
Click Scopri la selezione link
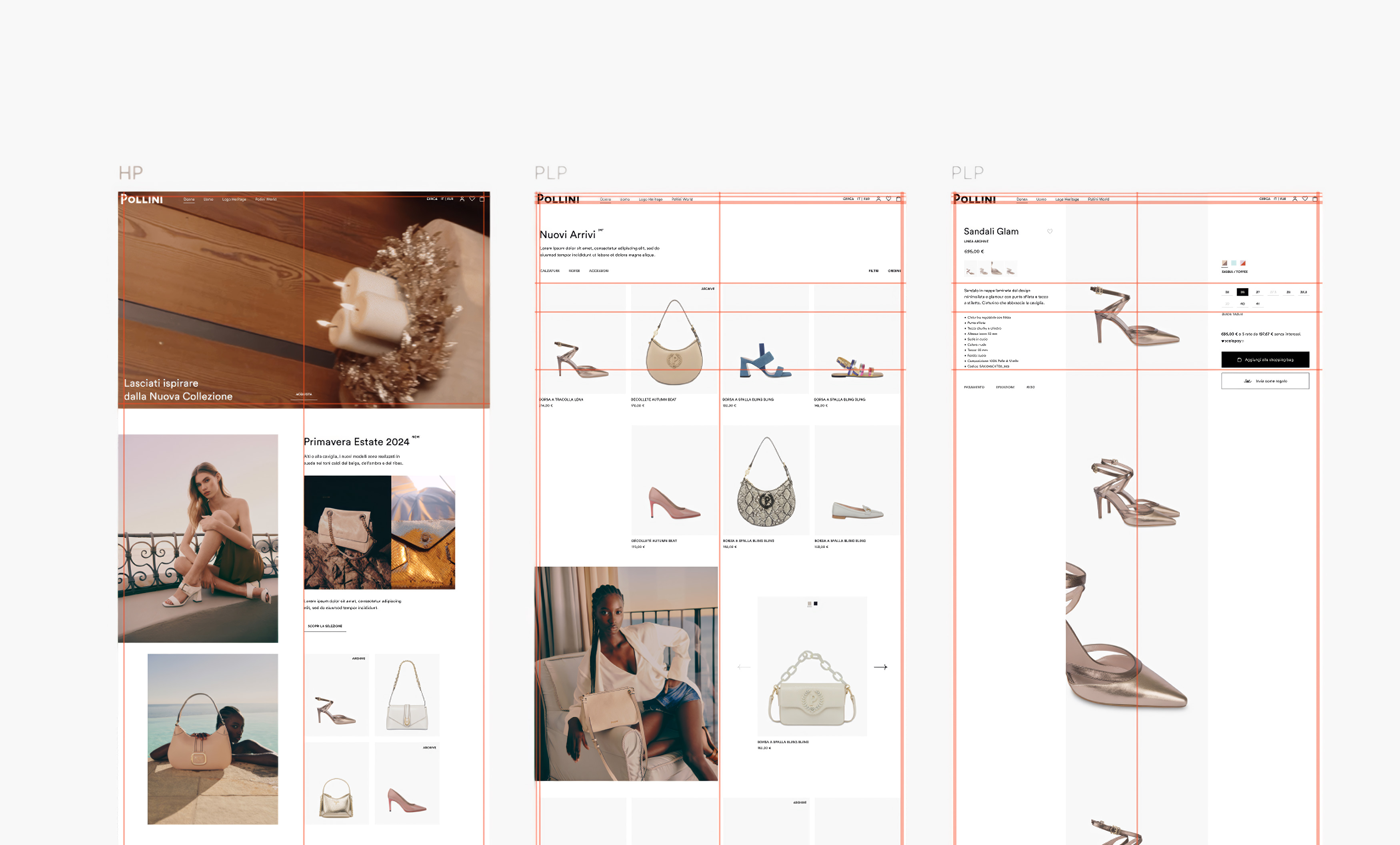[325, 626]
